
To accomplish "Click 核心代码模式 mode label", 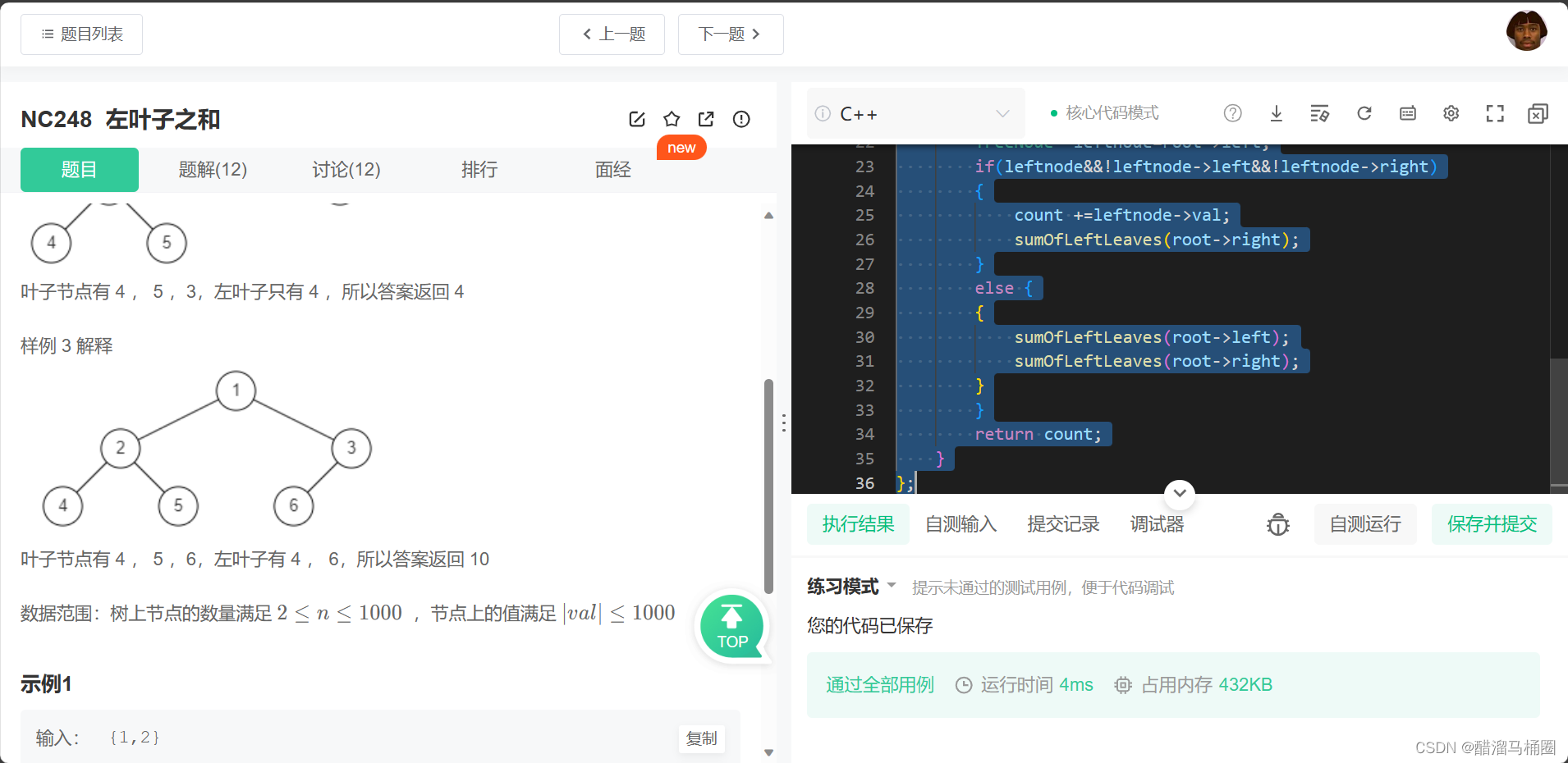I will click(1112, 113).
